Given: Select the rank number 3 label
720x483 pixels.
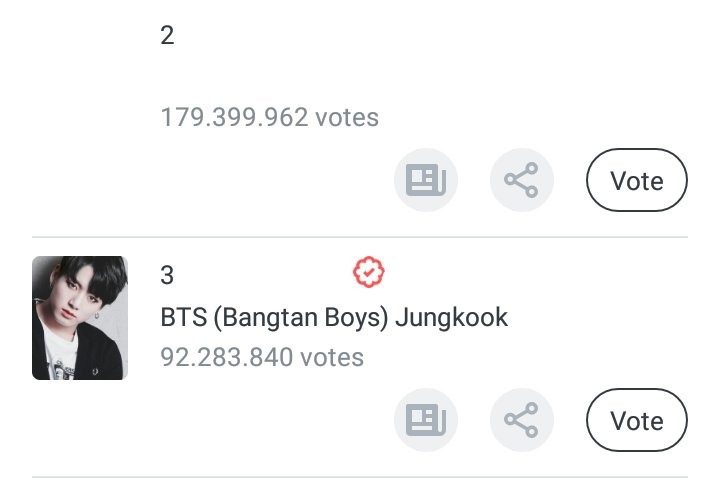Looking at the screenshot, I should pos(167,275).
